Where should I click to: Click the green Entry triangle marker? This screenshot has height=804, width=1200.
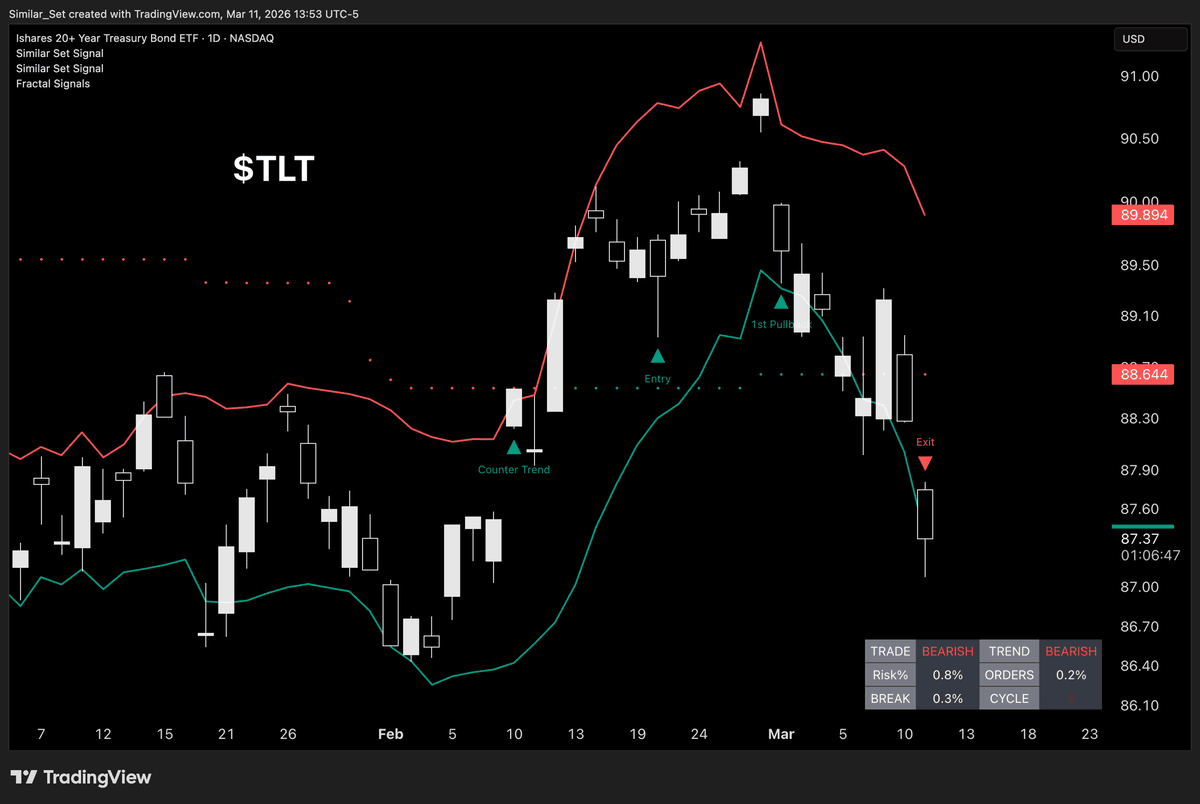658,356
